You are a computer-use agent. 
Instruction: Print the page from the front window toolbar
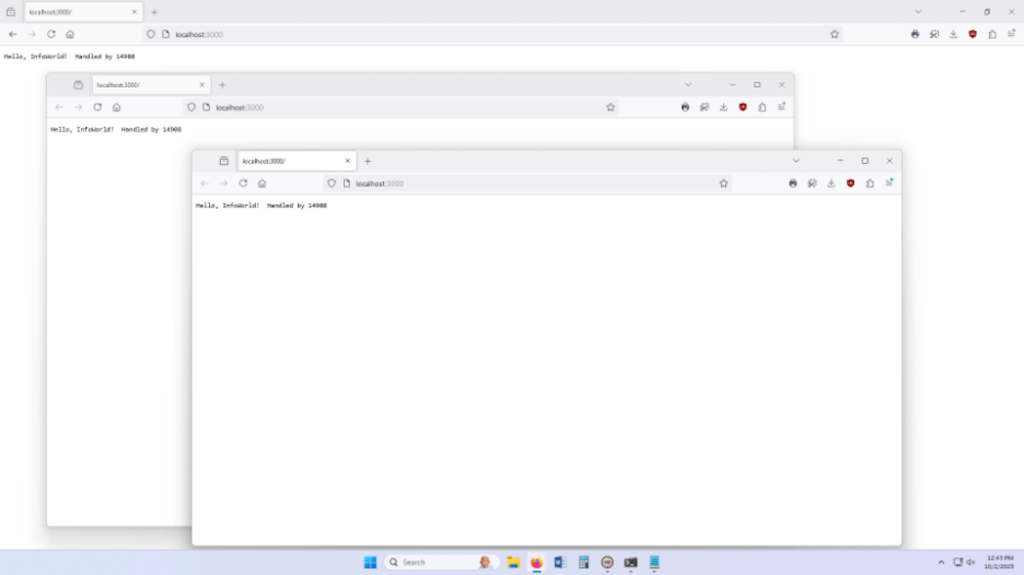[x=793, y=184]
